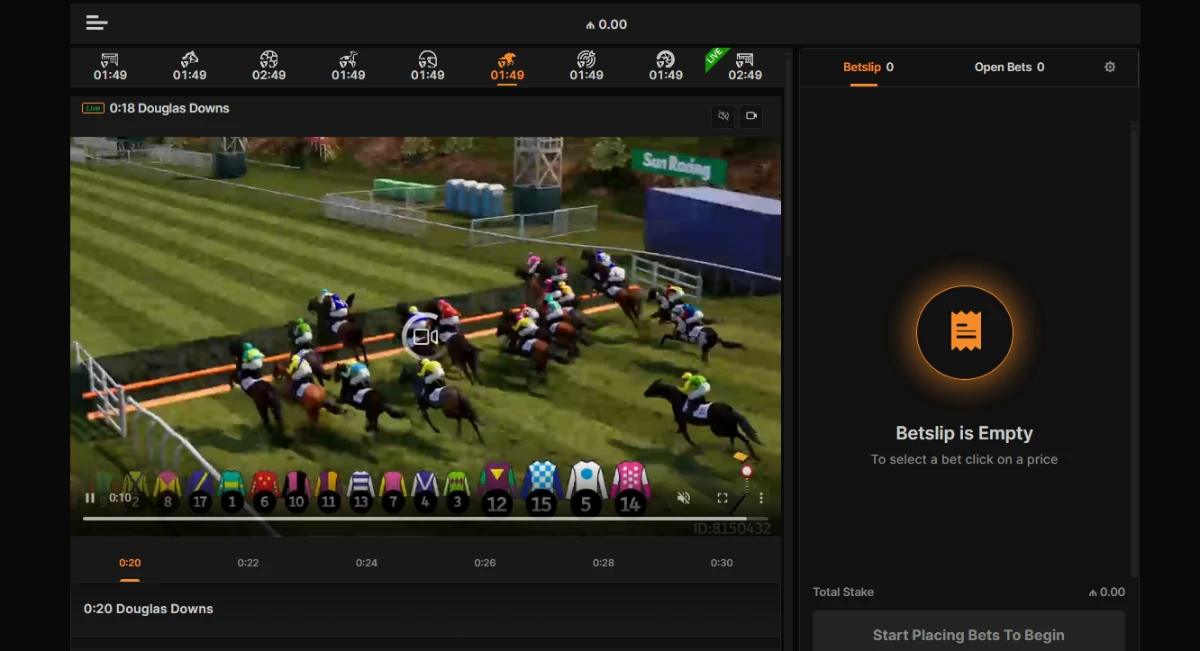Open the Live-badged goal 02:49 event
The width and height of the screenshot is (1200, 651).
coord(745,66)
